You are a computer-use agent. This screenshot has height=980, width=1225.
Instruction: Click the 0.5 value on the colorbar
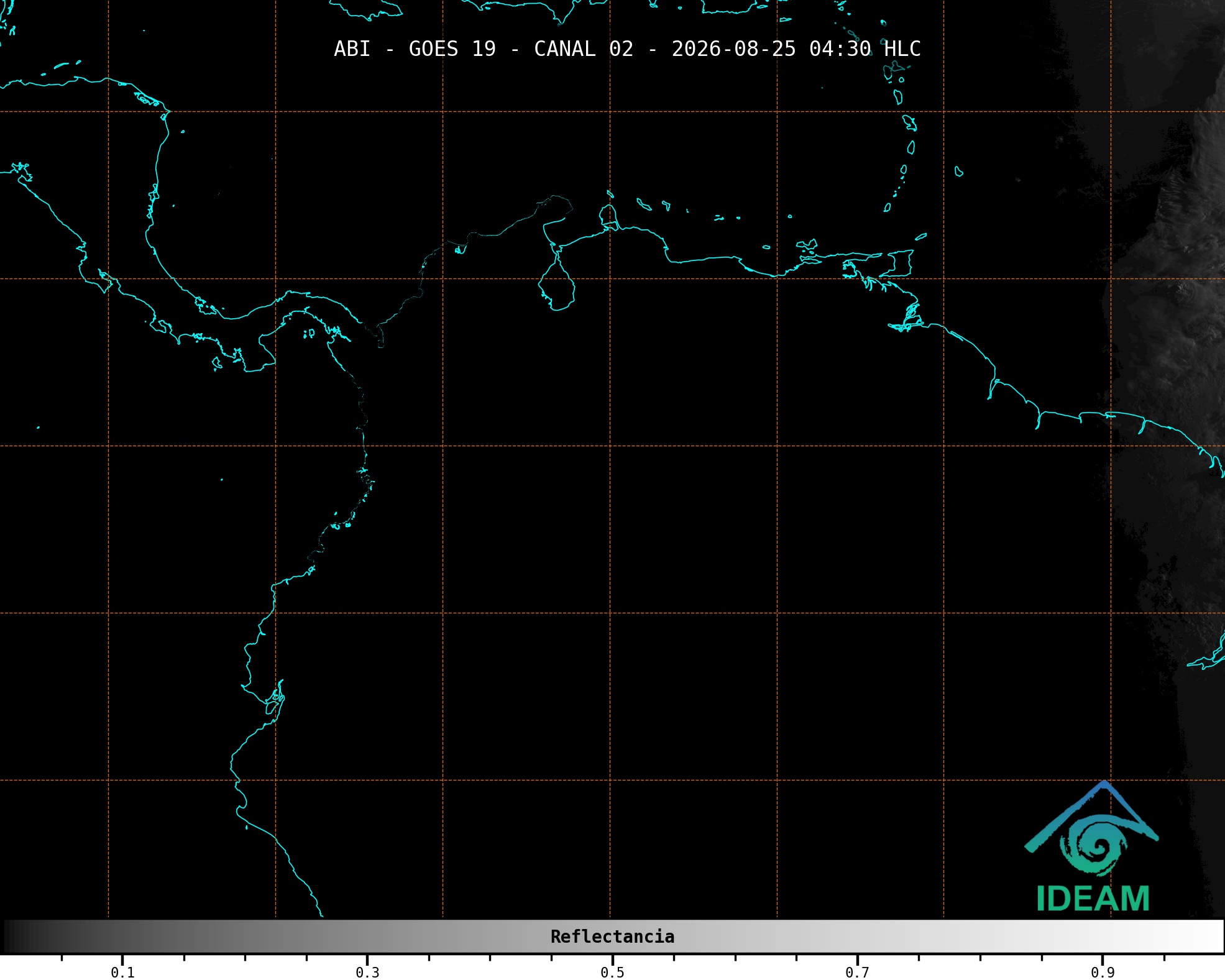point(612,972)
